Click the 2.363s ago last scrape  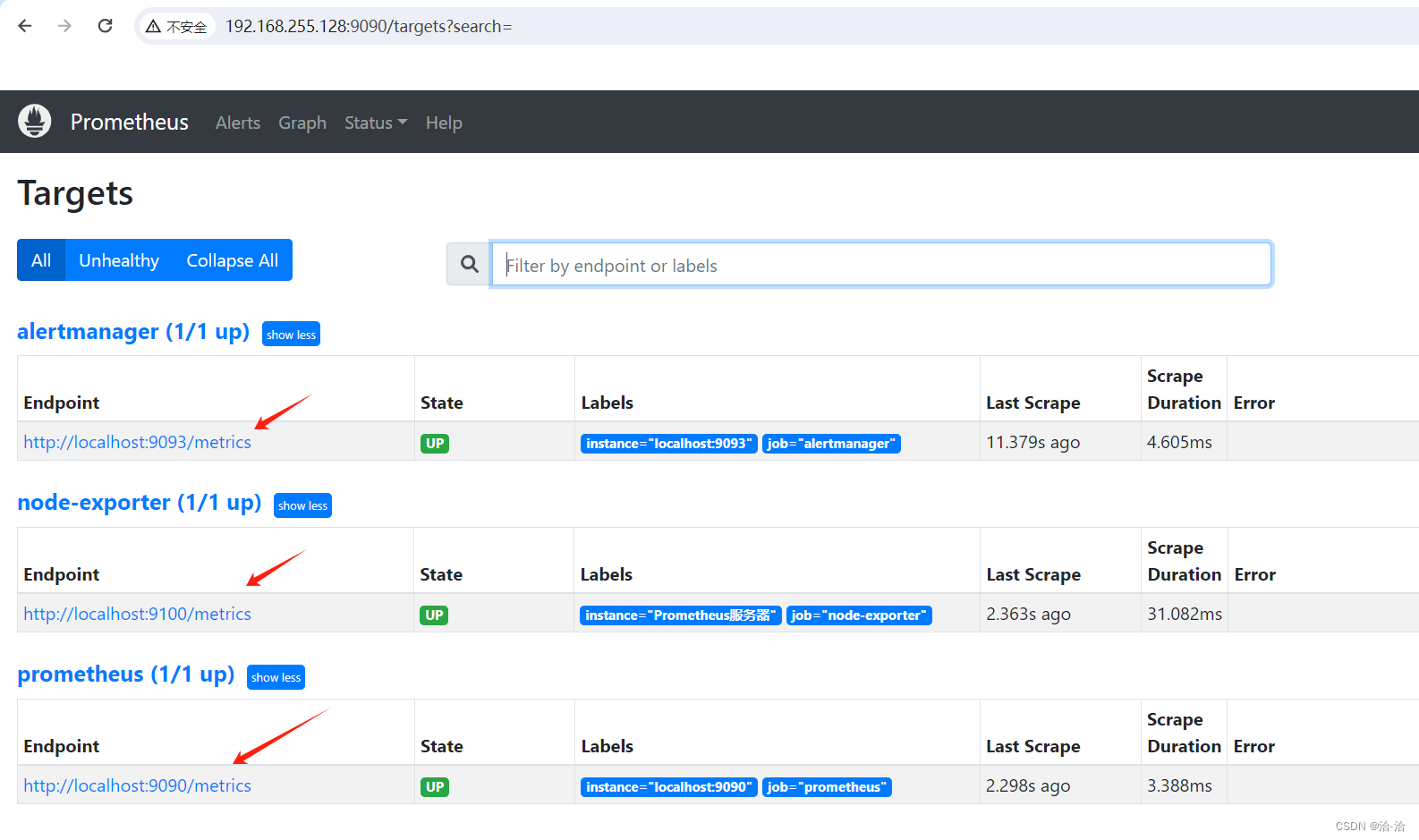point(1028,614)
